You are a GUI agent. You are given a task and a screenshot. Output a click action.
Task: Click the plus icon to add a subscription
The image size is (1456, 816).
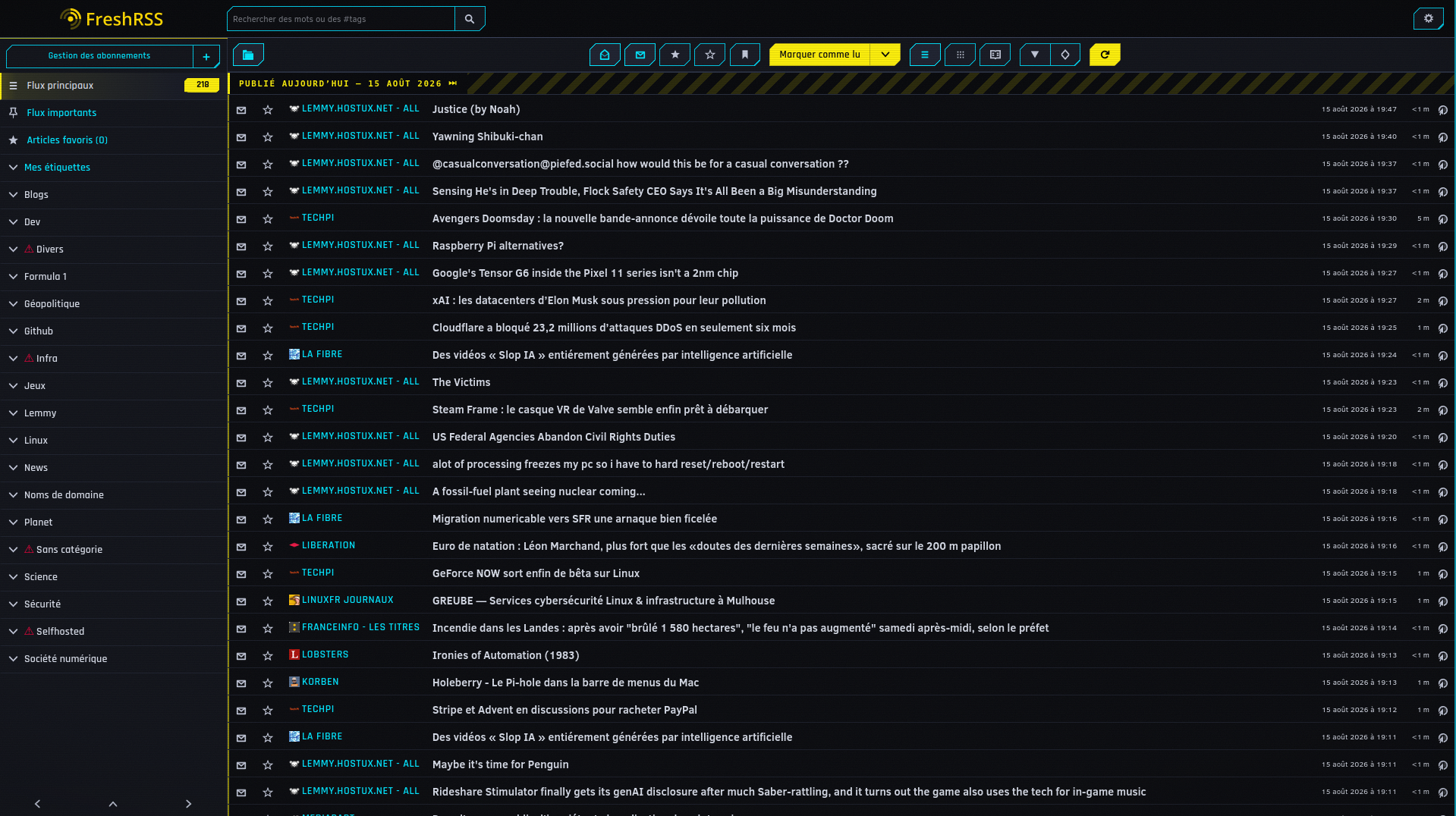click(206, 56)
